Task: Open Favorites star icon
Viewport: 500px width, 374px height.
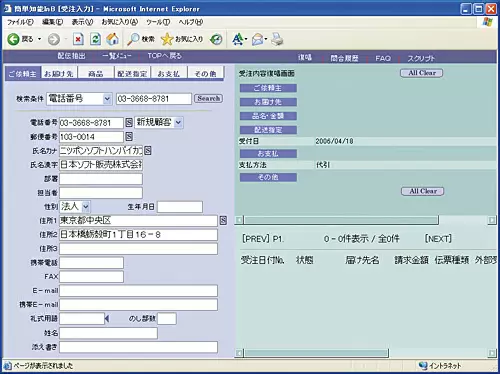Action: pyautogui.click(x=167, y=39)
